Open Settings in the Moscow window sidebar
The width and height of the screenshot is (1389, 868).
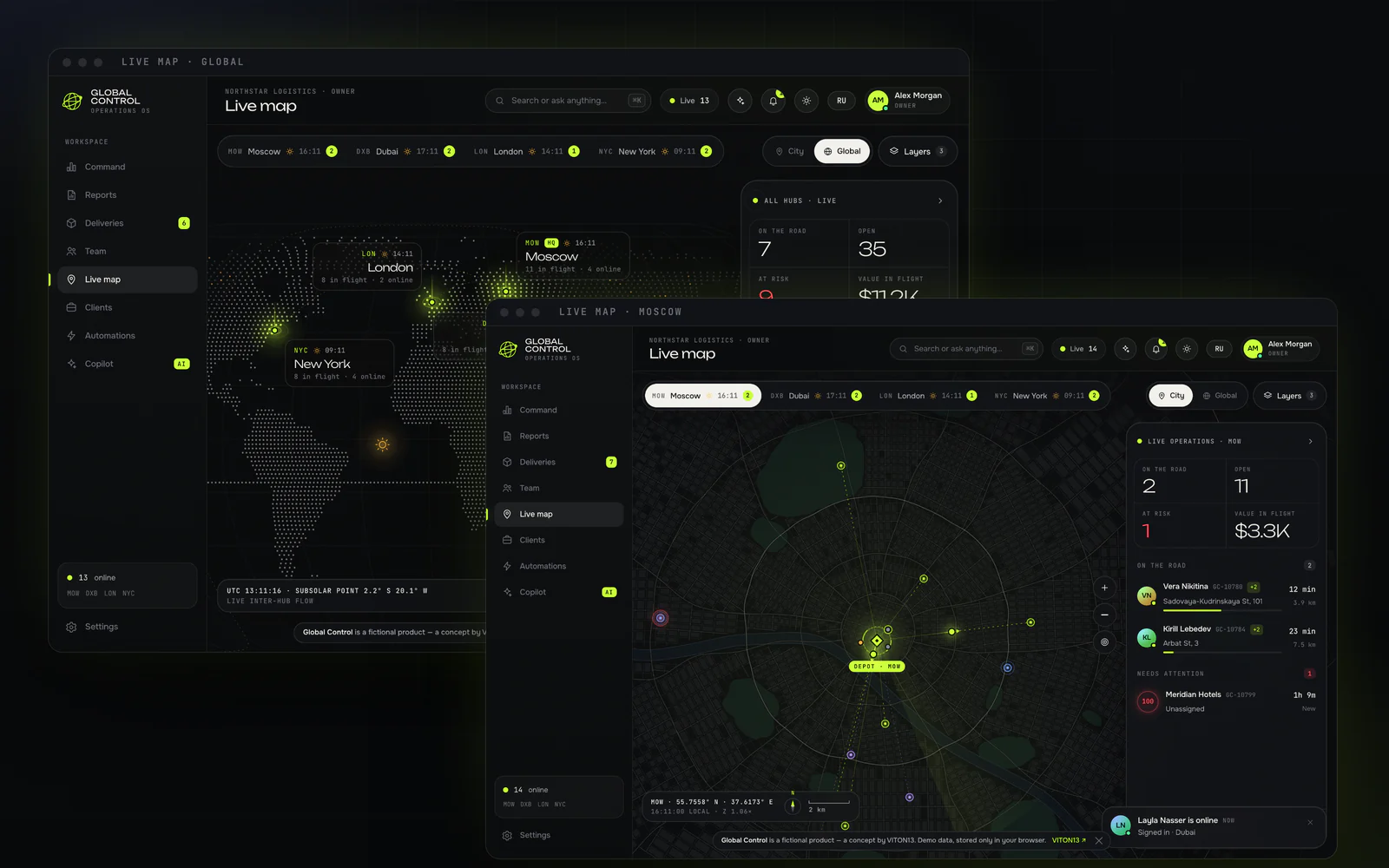558,835
